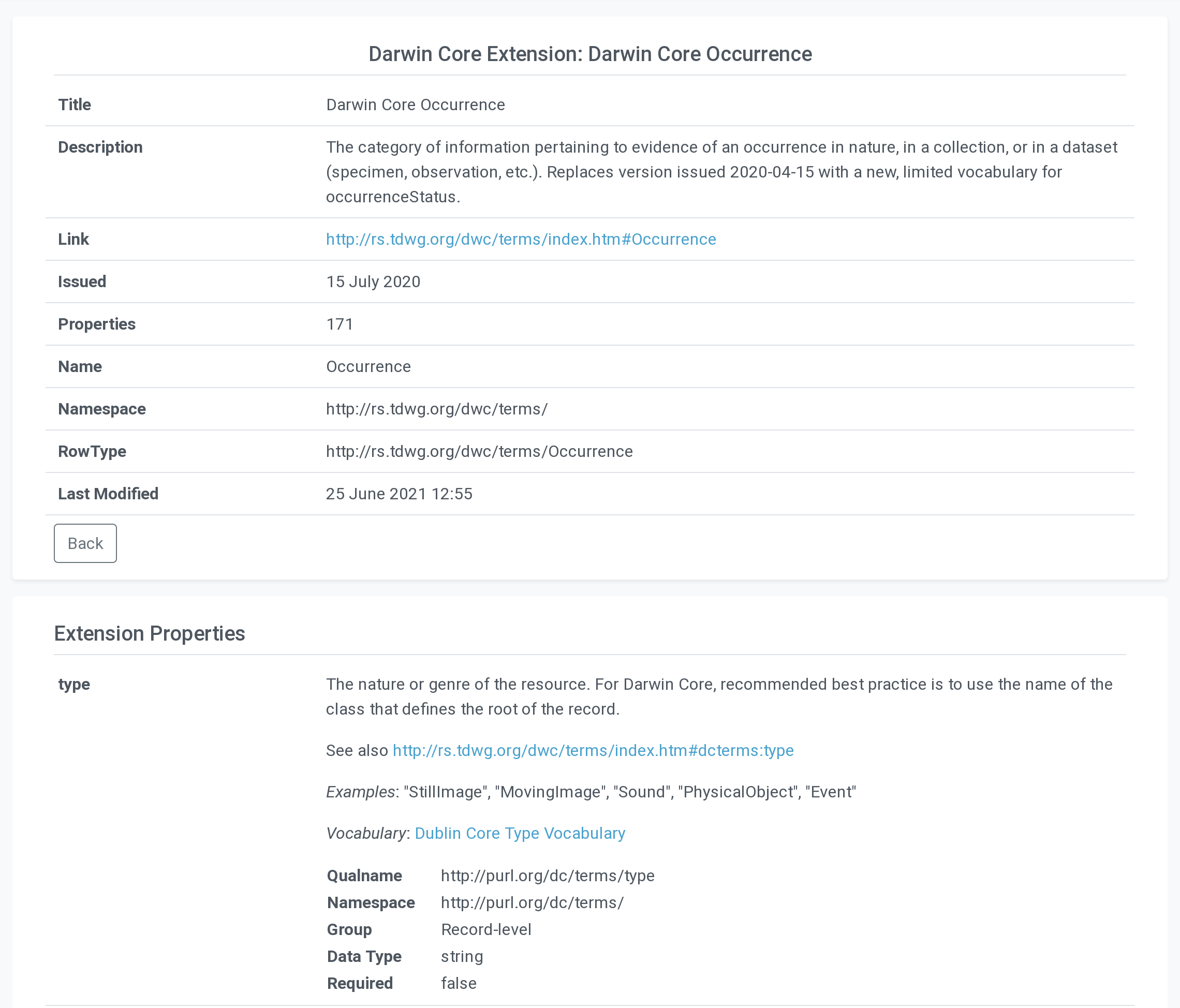Click the Properties count 171
1180x1008 pixels.
(x=340, y=324)
